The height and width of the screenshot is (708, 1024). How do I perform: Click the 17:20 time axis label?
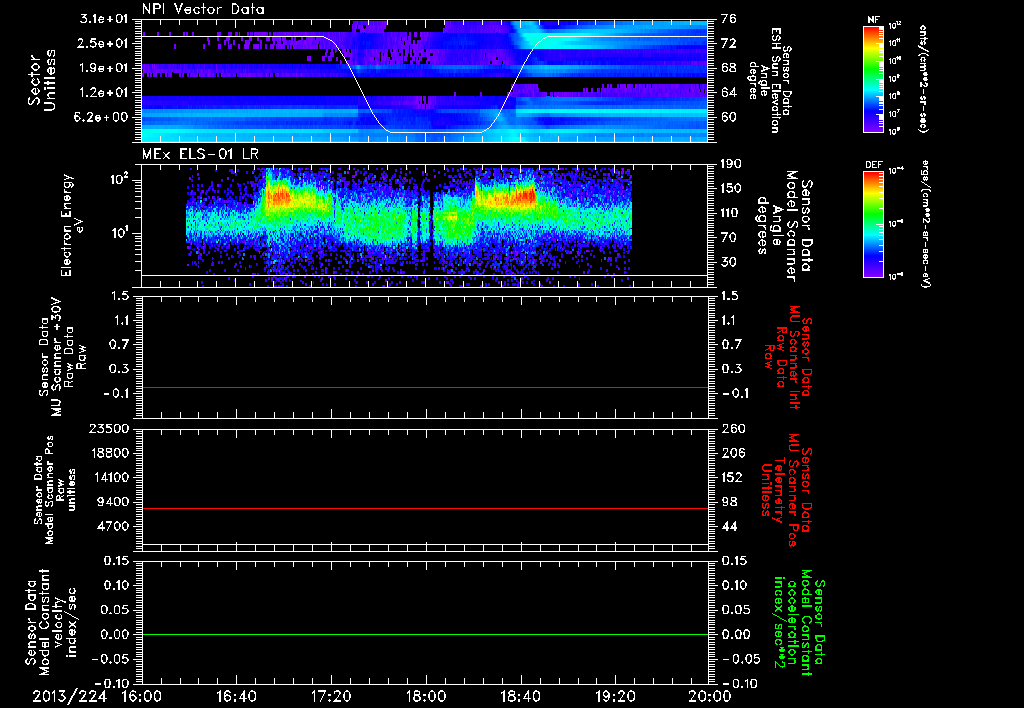click(x=331, y=696)
